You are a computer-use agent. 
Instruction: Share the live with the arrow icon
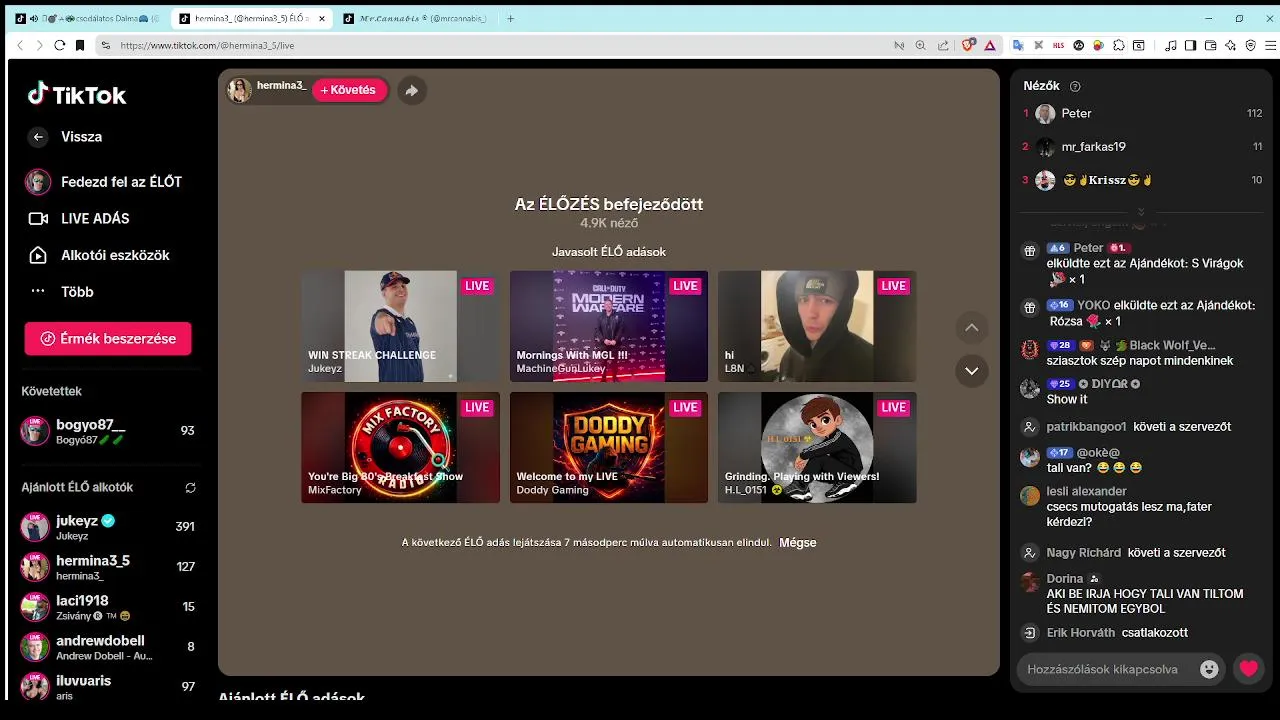(411, 90)
